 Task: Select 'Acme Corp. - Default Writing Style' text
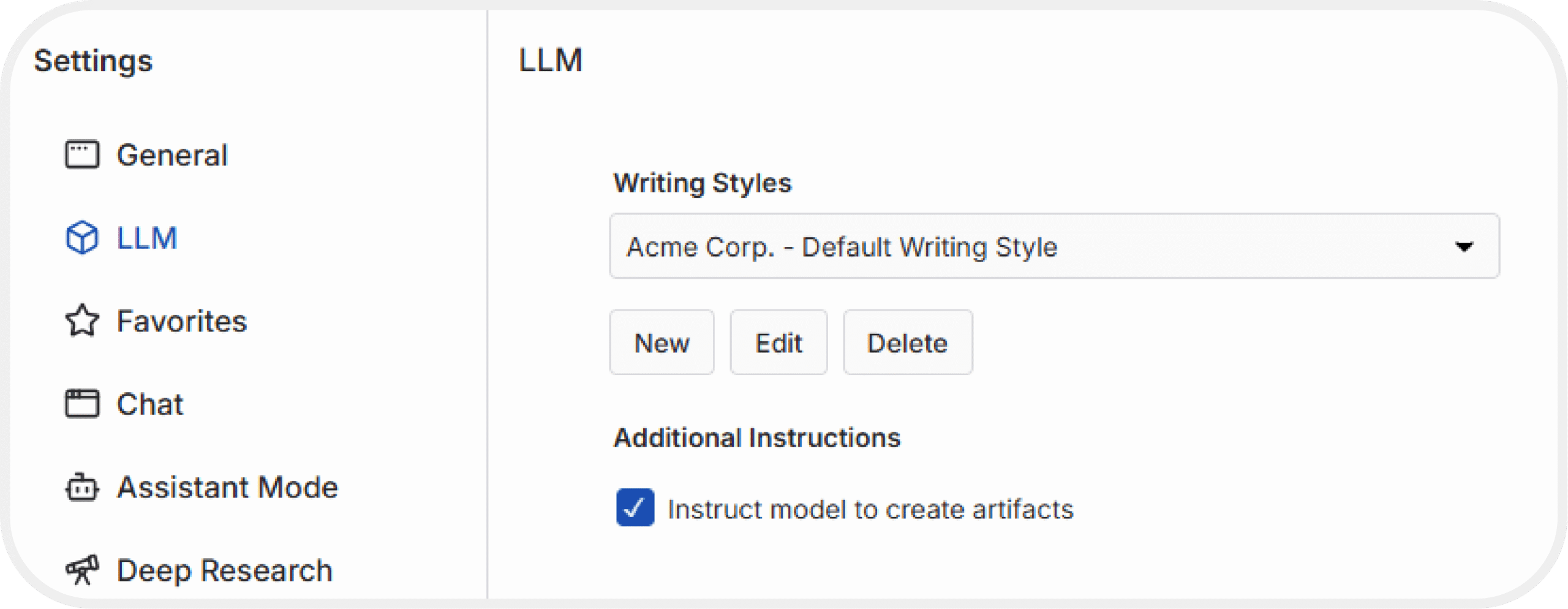[842, 248]
